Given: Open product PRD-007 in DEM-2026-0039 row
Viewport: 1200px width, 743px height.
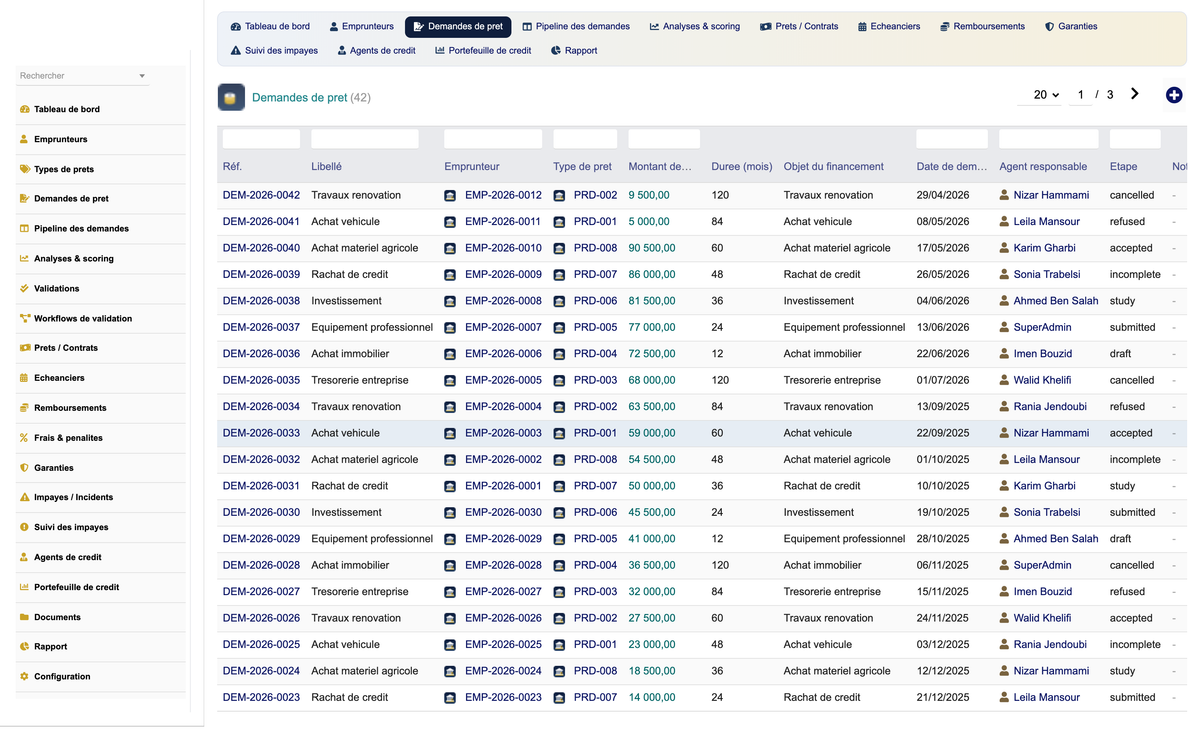Looking at the screenshot, I should coord(595,275).
